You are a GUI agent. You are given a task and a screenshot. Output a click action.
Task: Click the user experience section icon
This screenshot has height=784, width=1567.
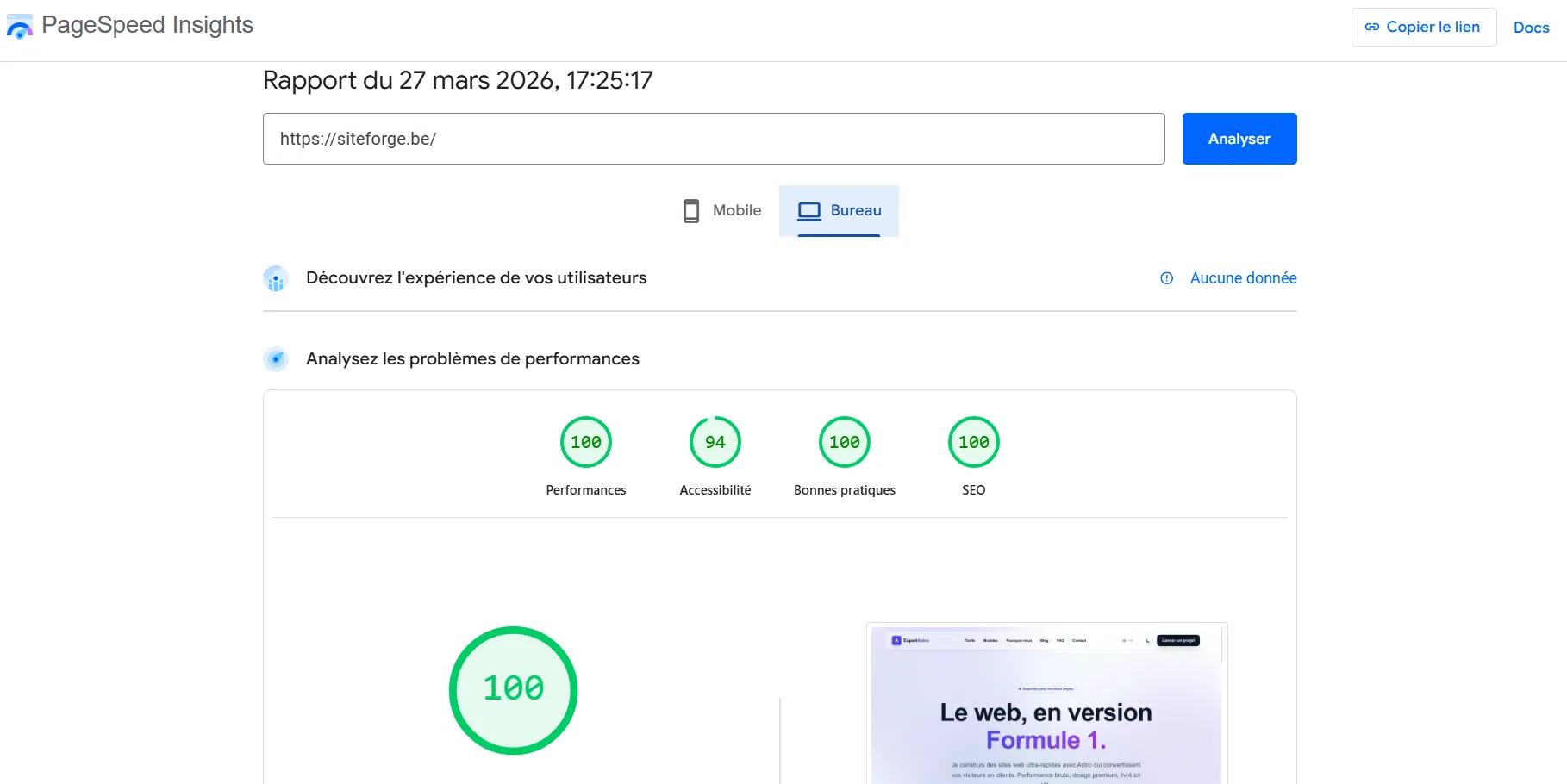pos(276,278)
